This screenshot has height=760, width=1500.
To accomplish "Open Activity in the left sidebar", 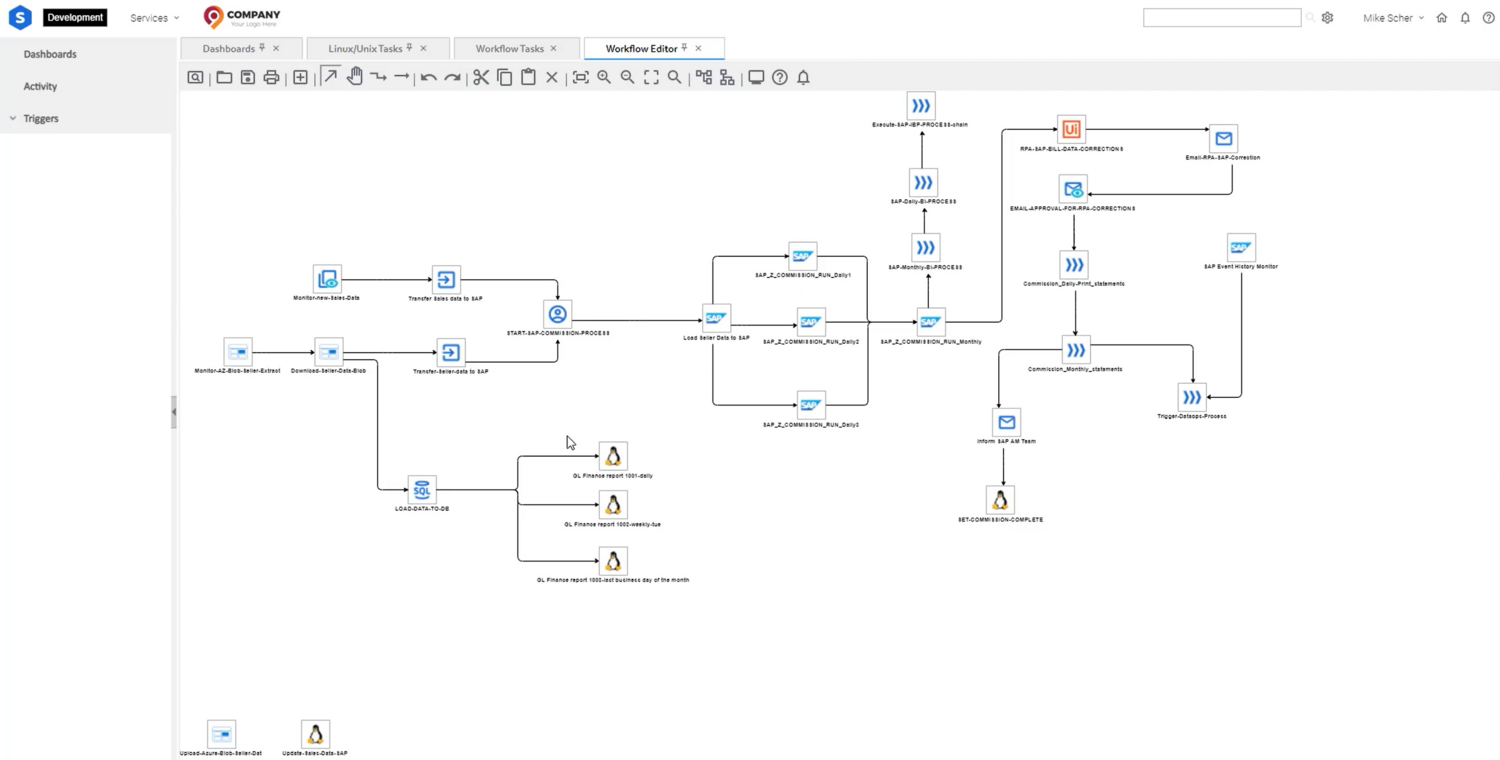I will (40, 86).
